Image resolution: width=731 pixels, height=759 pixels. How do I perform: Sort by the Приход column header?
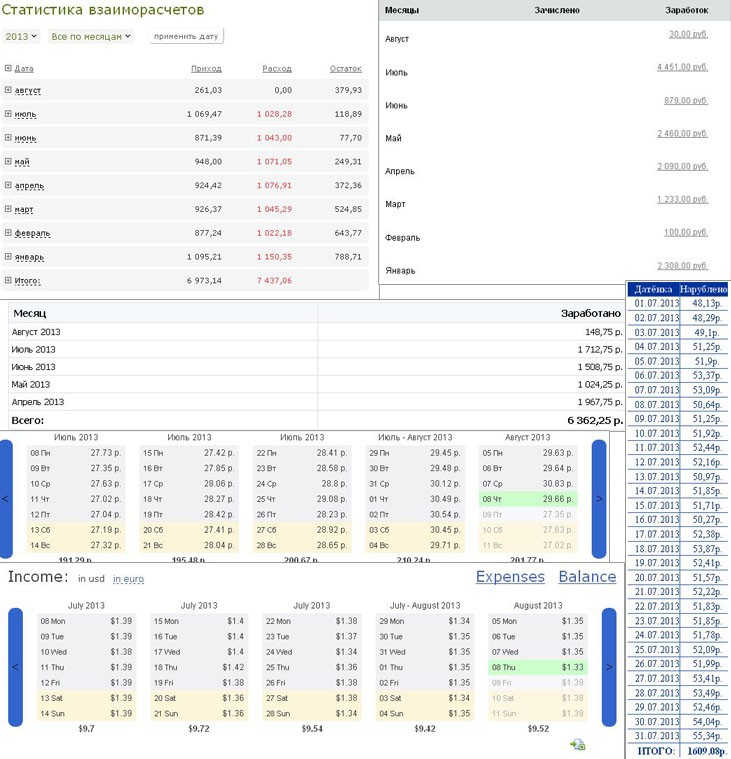click(206, 68)
